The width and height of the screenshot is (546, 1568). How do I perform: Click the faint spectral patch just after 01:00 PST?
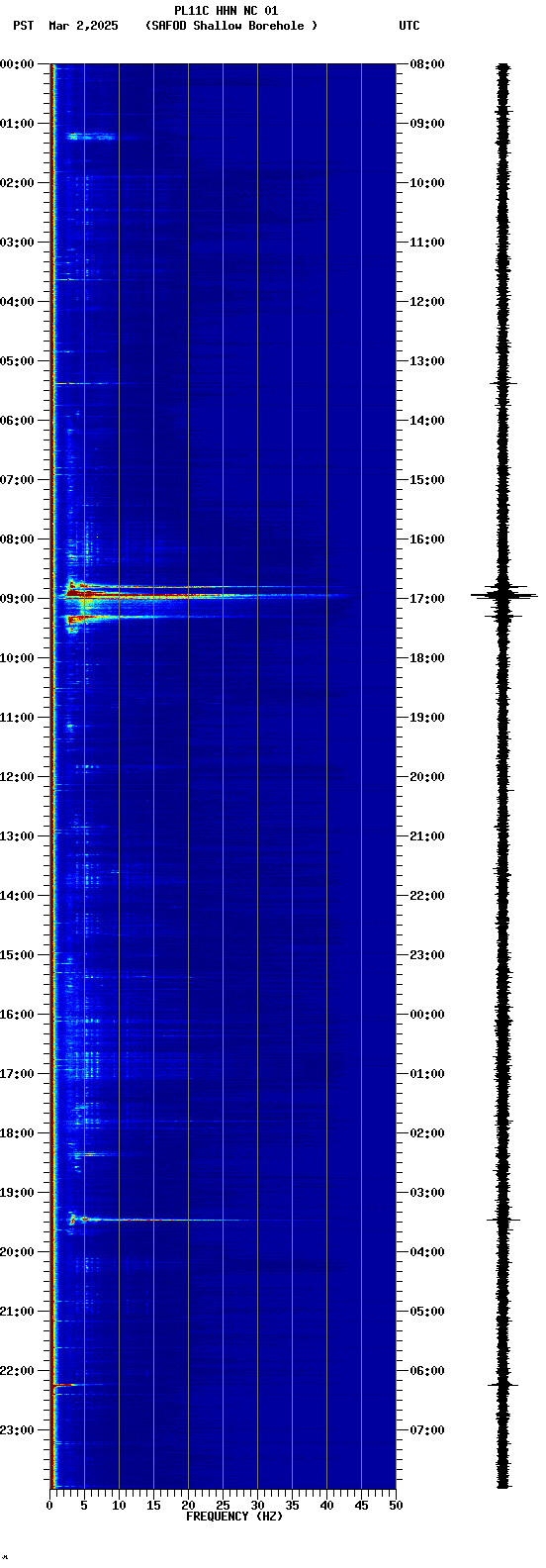pyautogui.click(x=90, y=137)
